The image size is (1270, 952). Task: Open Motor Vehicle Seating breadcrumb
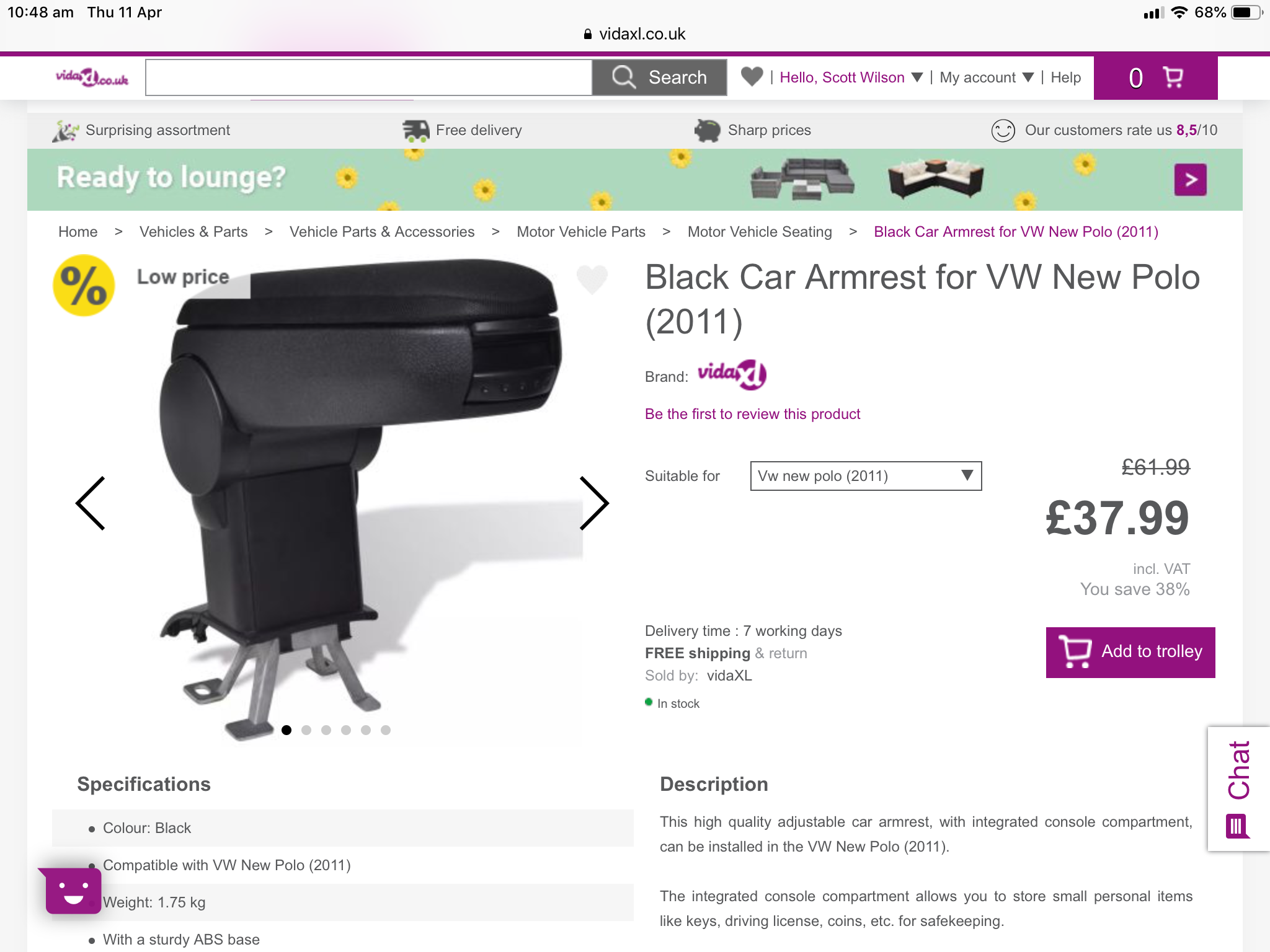[760, 232]
